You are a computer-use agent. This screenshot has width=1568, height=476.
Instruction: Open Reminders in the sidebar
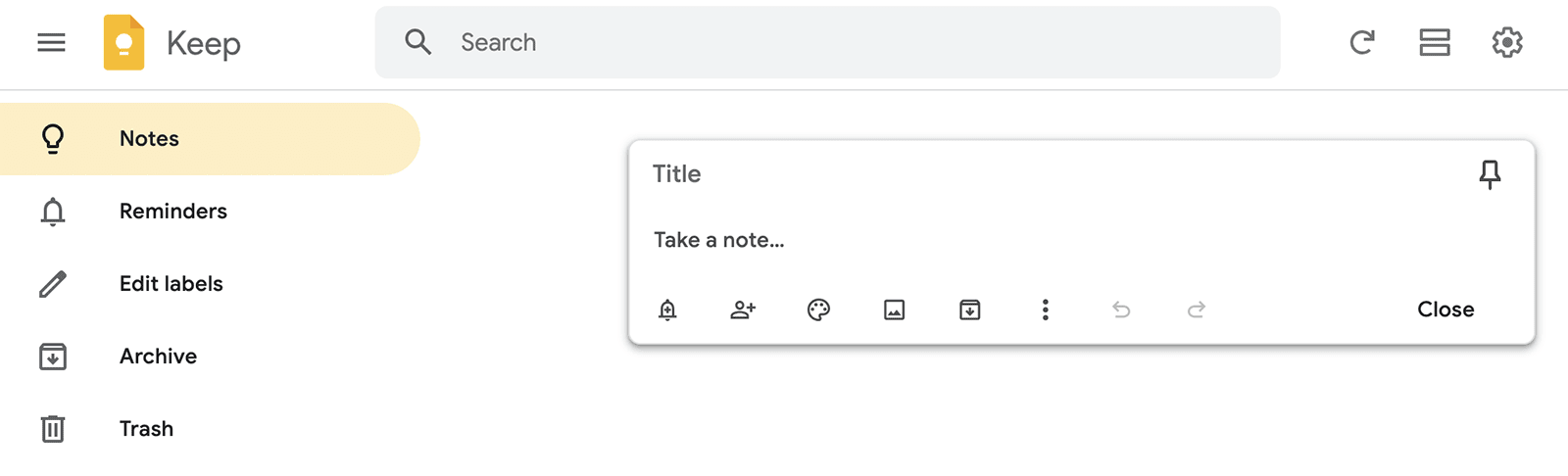(x=172, y=212)
